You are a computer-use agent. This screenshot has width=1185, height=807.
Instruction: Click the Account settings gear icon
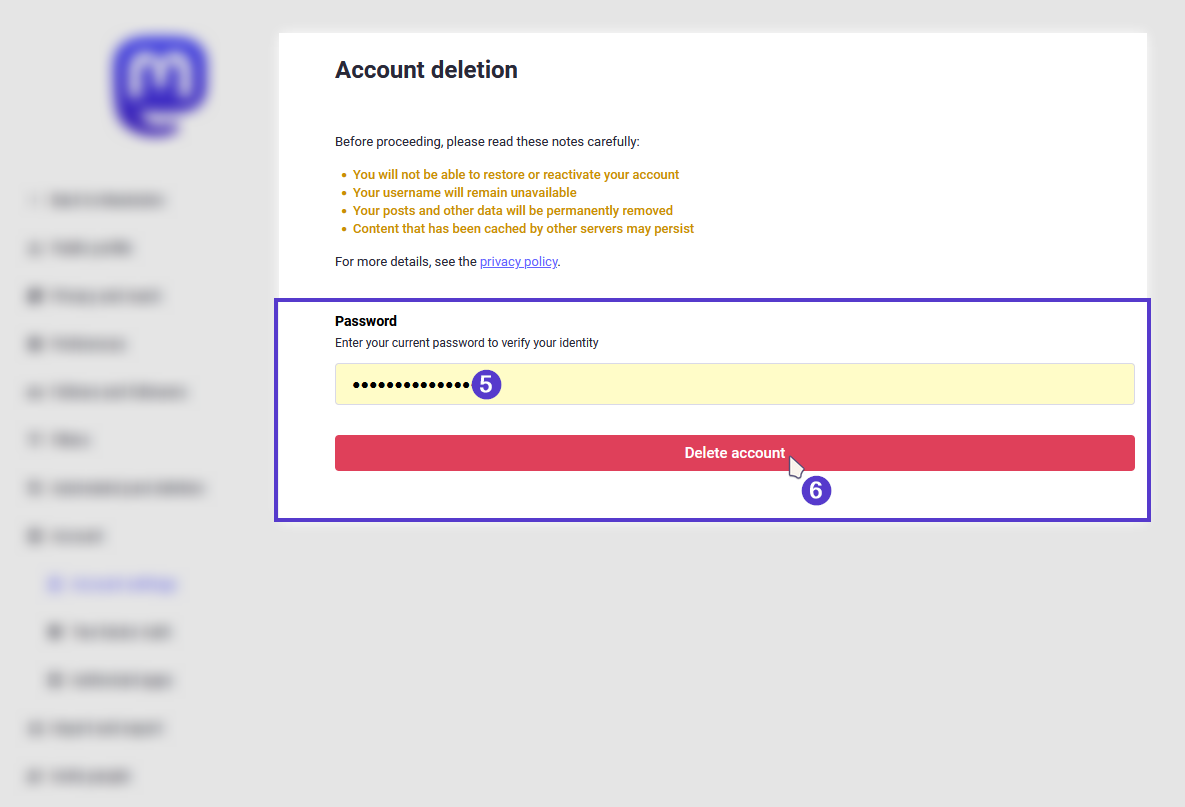[55, 583]
